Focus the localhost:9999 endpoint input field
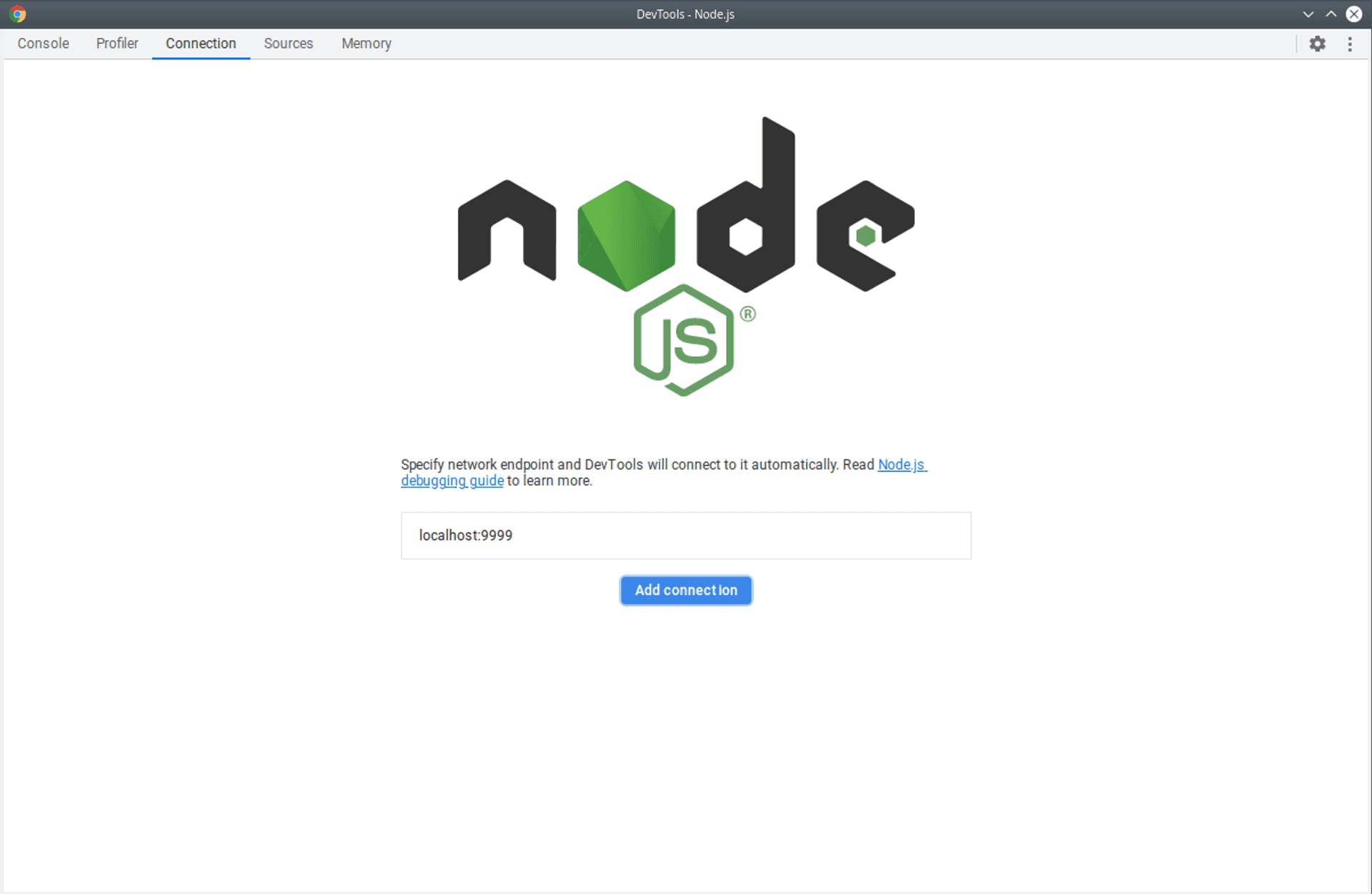1372x894 pixels. (686, 535)
